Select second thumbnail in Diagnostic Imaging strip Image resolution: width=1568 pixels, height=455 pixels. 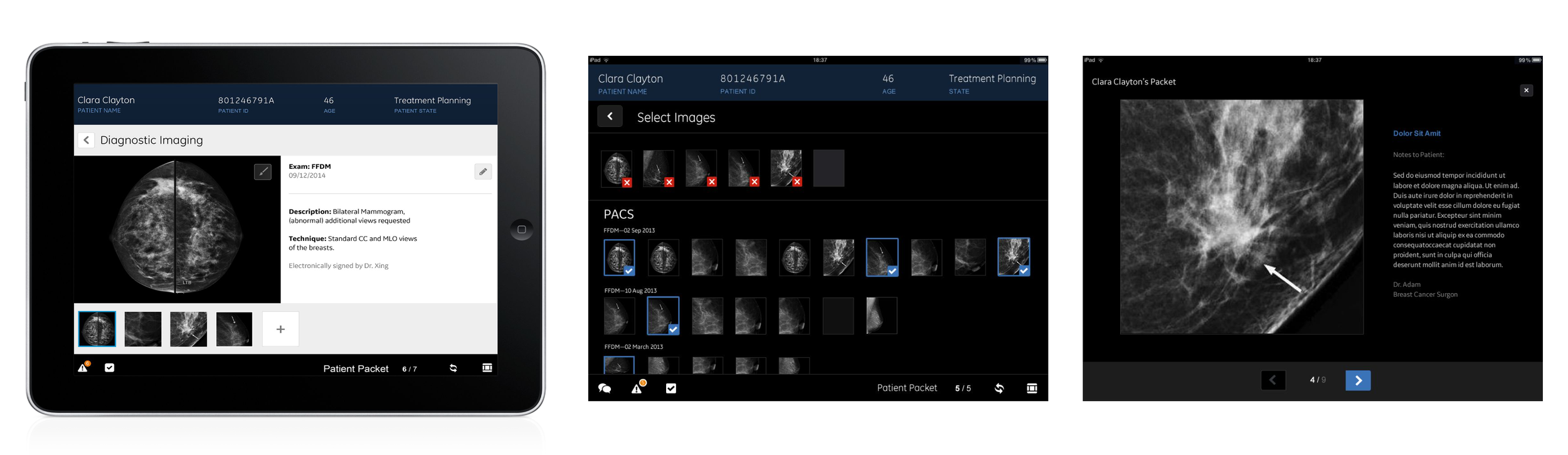coord(143,329)
